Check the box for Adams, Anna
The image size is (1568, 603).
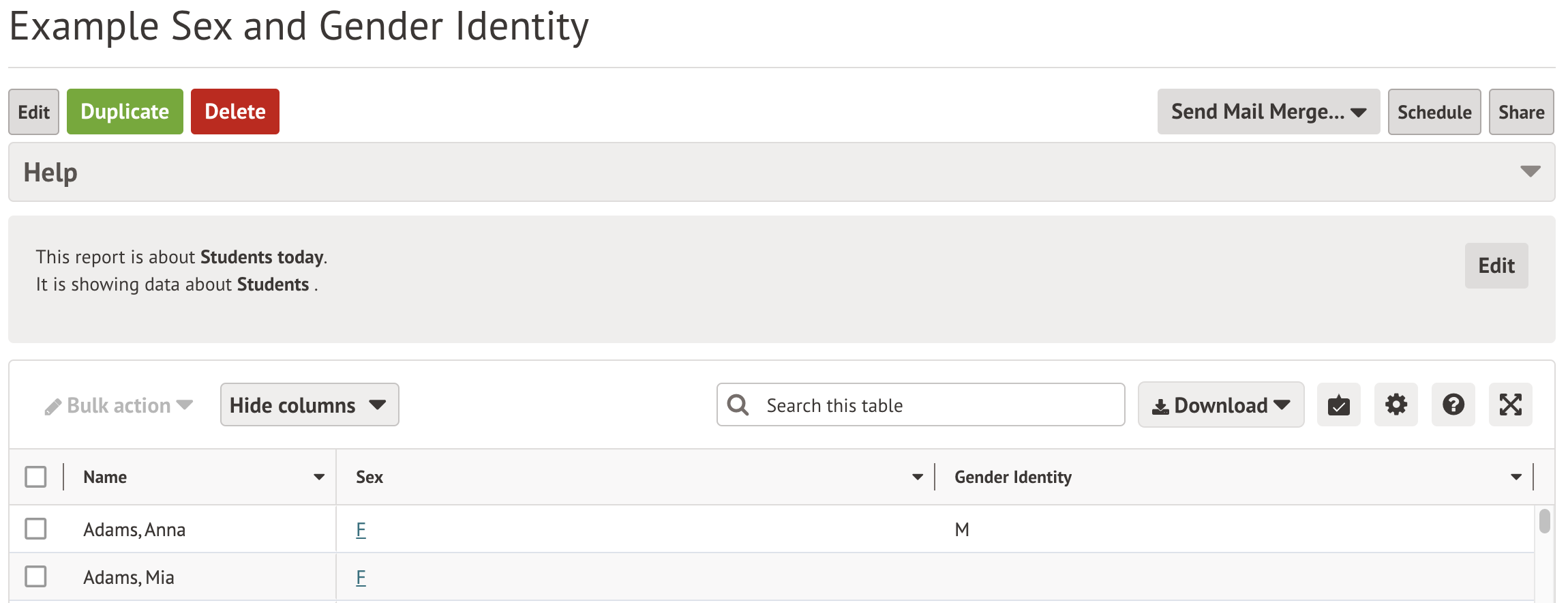[x=35, y=529]
